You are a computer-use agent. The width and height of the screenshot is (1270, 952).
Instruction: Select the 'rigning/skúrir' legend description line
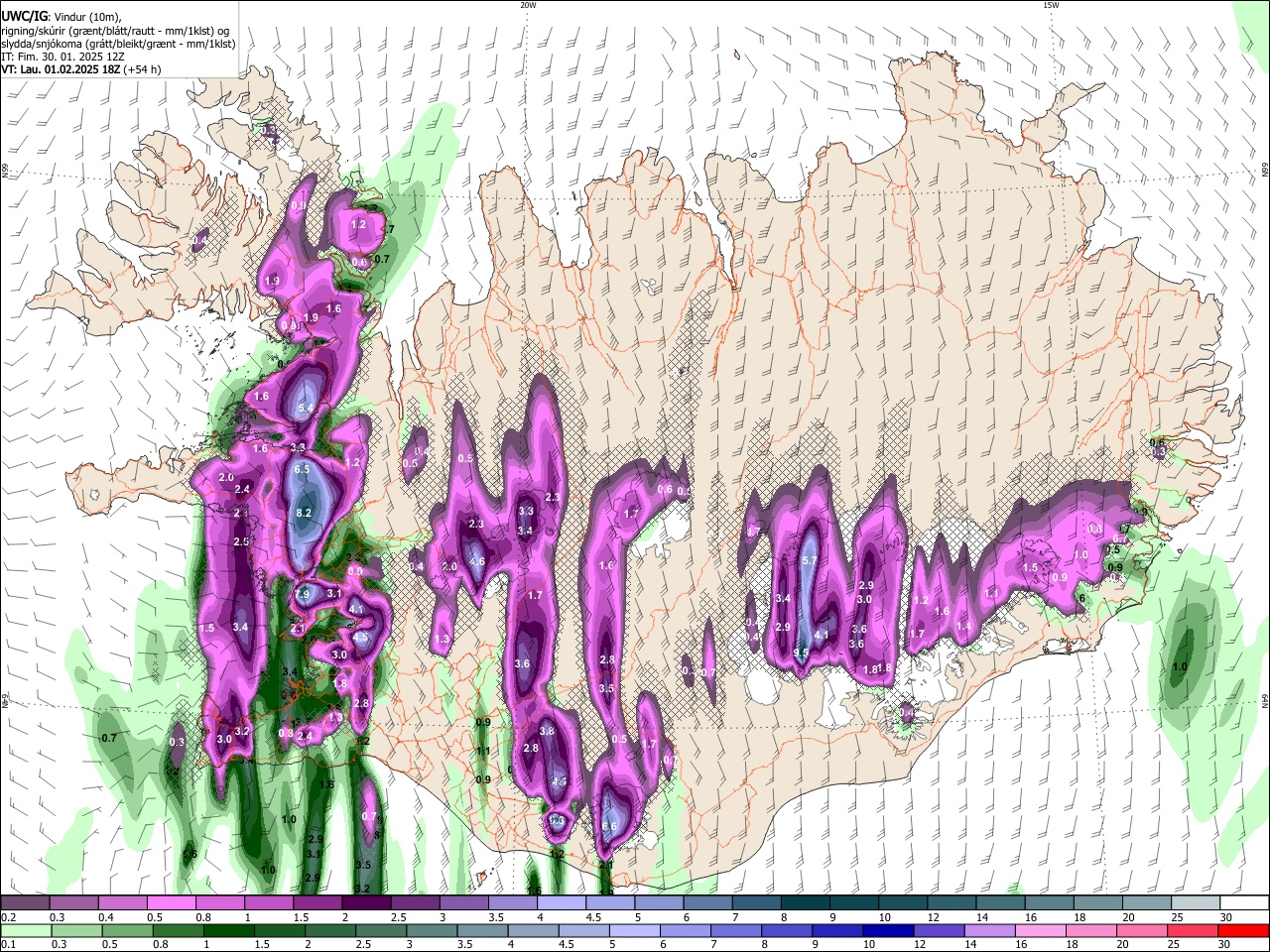point(115,31)
